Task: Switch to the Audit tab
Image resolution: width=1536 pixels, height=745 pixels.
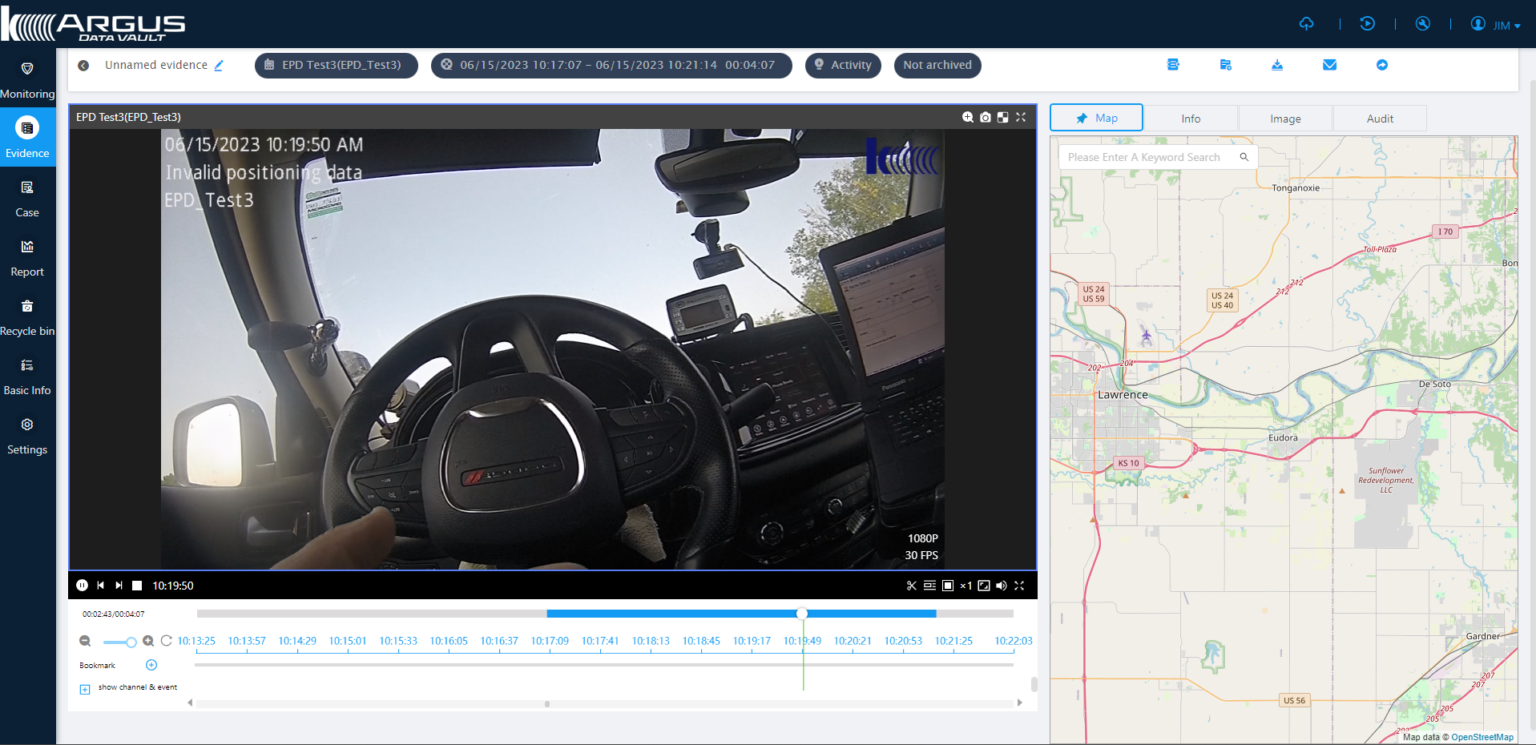Action: (1379, 118)
